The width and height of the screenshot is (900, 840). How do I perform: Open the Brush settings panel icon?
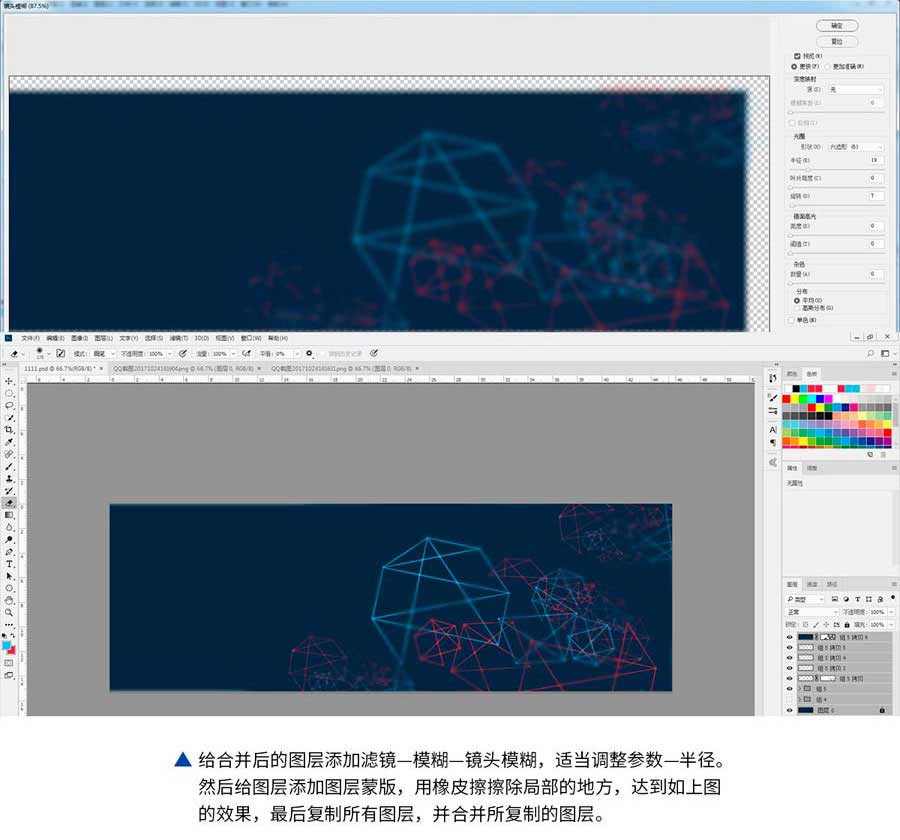pyautogui.click(x=773, y=398)
